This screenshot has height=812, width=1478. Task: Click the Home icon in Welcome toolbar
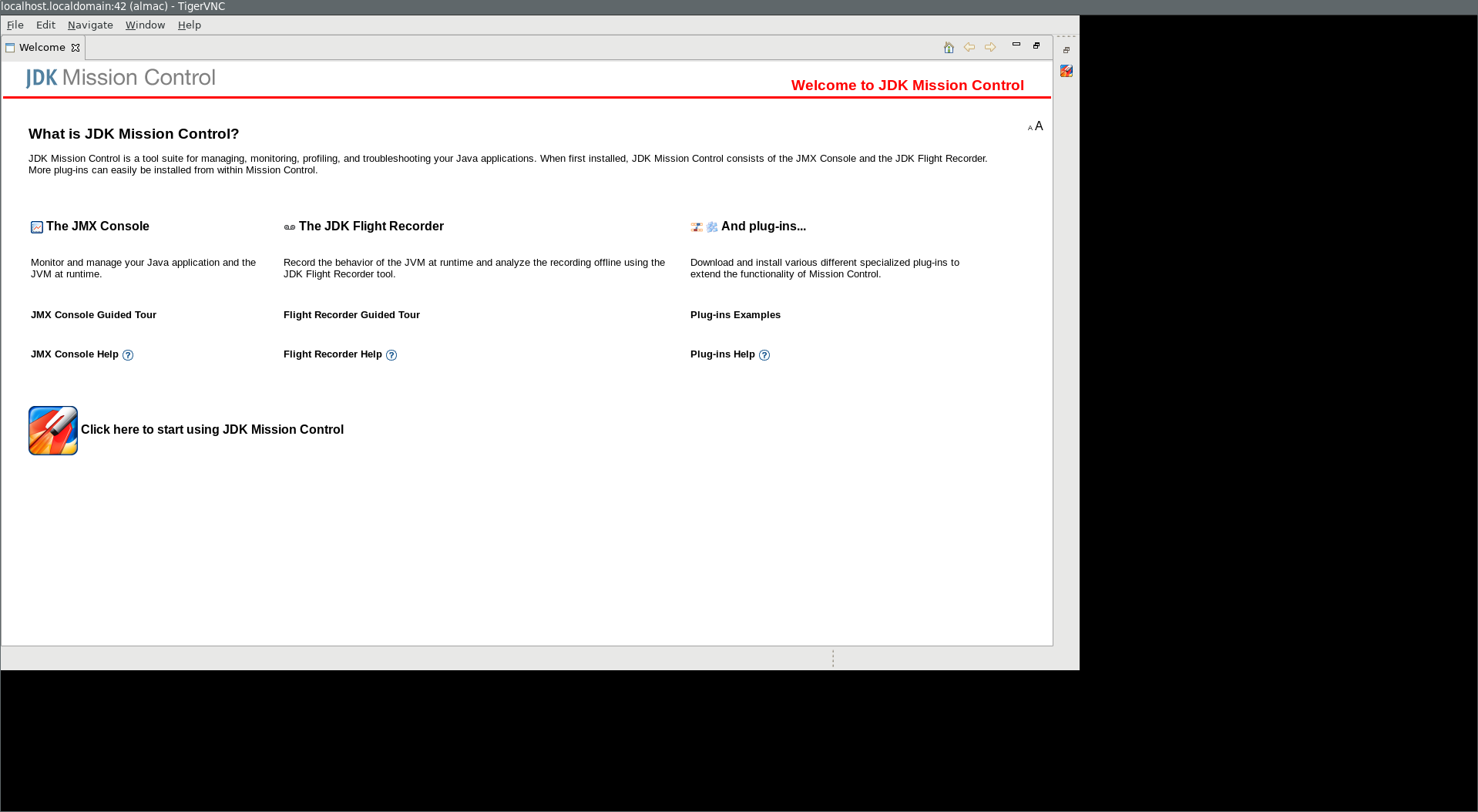point(949,48)
